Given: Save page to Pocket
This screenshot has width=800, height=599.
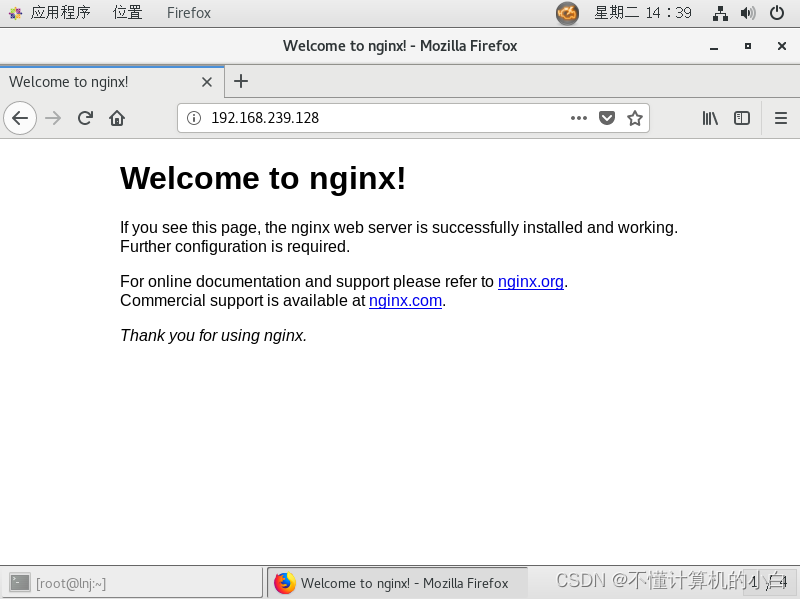Looking at the screenshot, I should point(607,118).
